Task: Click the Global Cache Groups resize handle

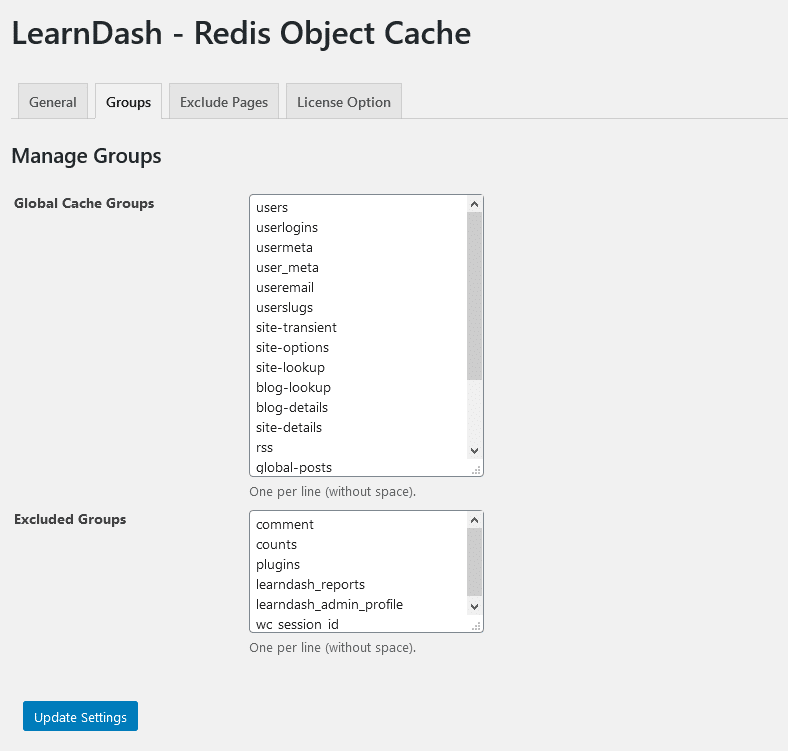Action: pos(476,470)
